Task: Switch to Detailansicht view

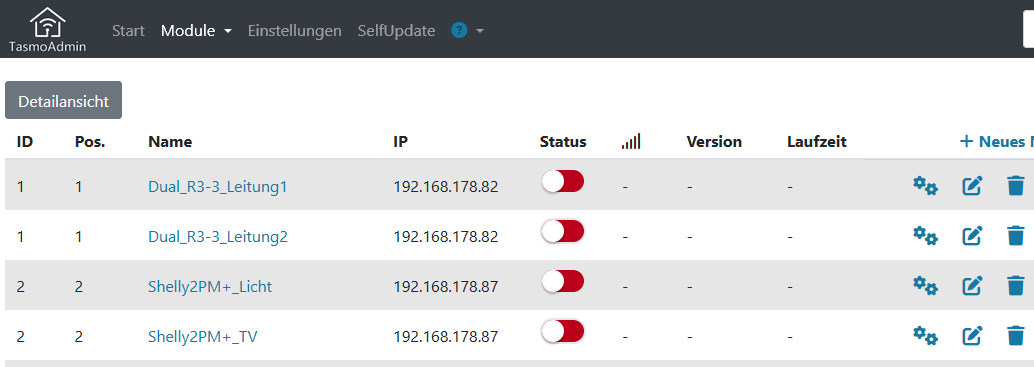Action: click(63, 100)
